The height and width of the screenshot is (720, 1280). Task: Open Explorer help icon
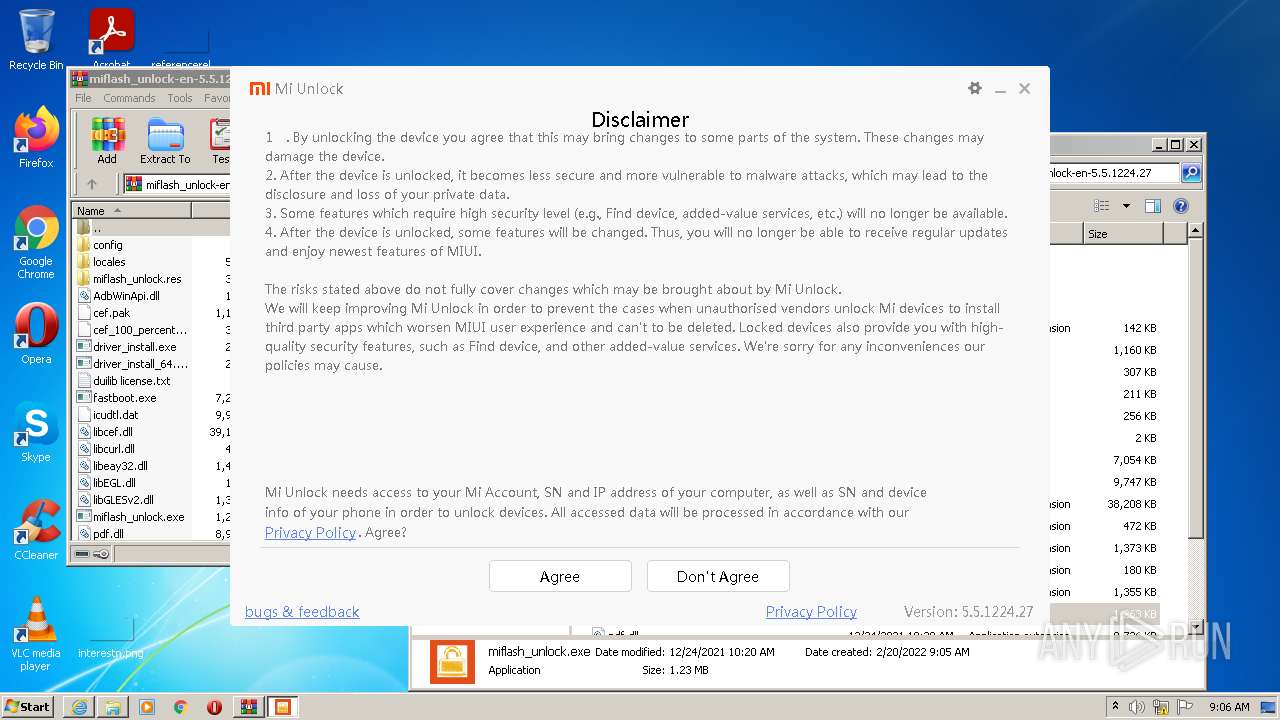(x=1180, y=206)
